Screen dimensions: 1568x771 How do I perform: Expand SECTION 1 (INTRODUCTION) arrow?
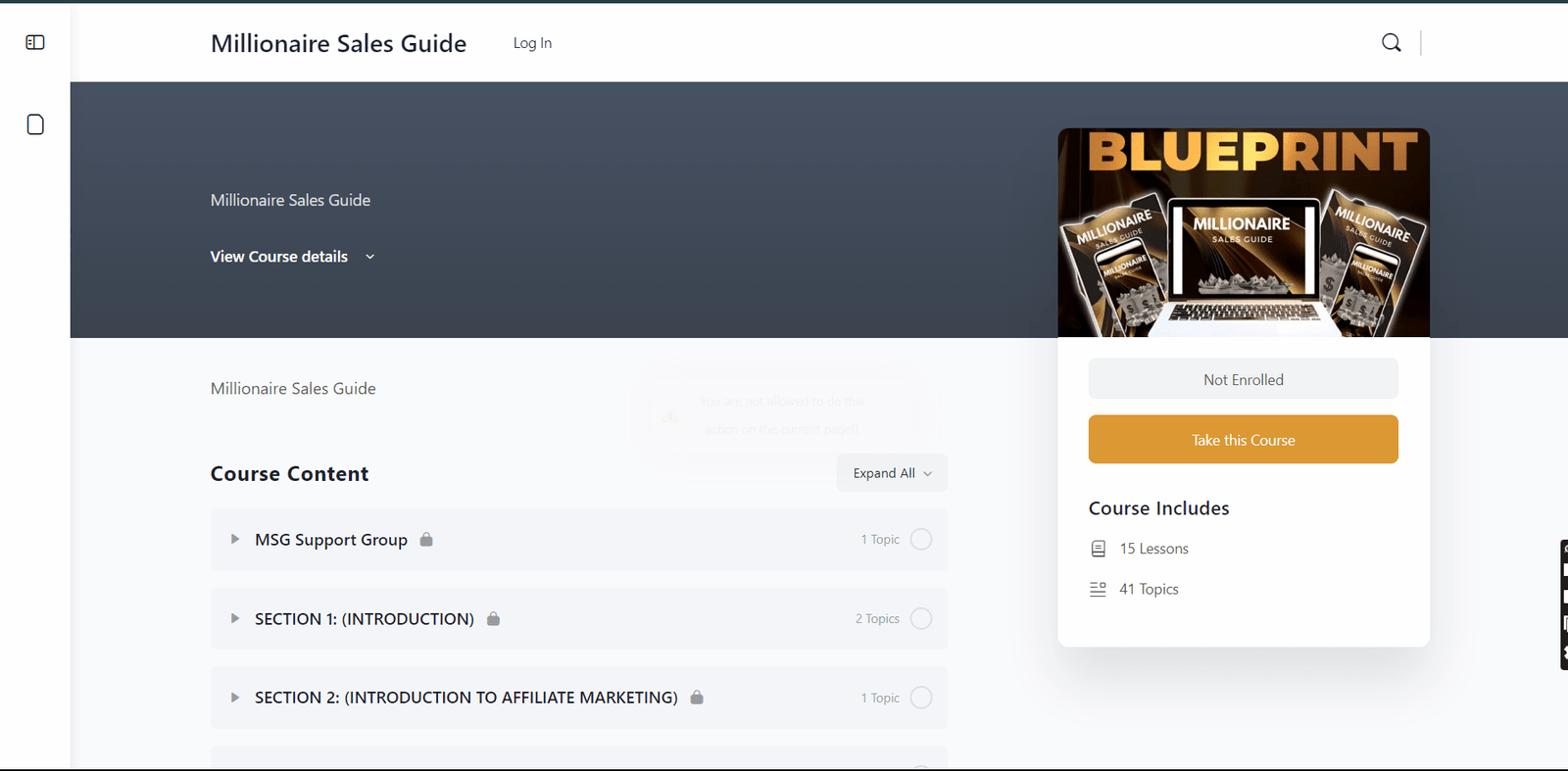click(235, 619)
